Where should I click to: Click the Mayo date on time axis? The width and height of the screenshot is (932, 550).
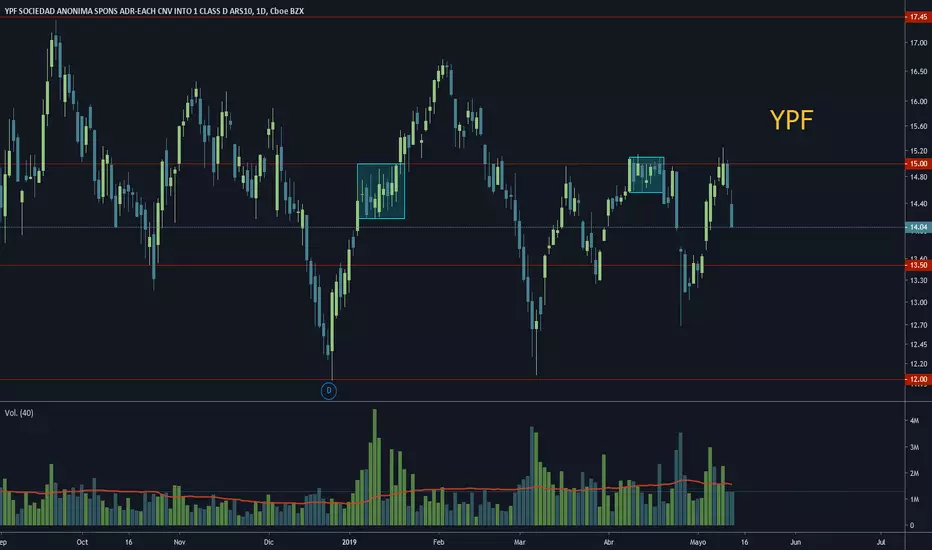(698, 542)
